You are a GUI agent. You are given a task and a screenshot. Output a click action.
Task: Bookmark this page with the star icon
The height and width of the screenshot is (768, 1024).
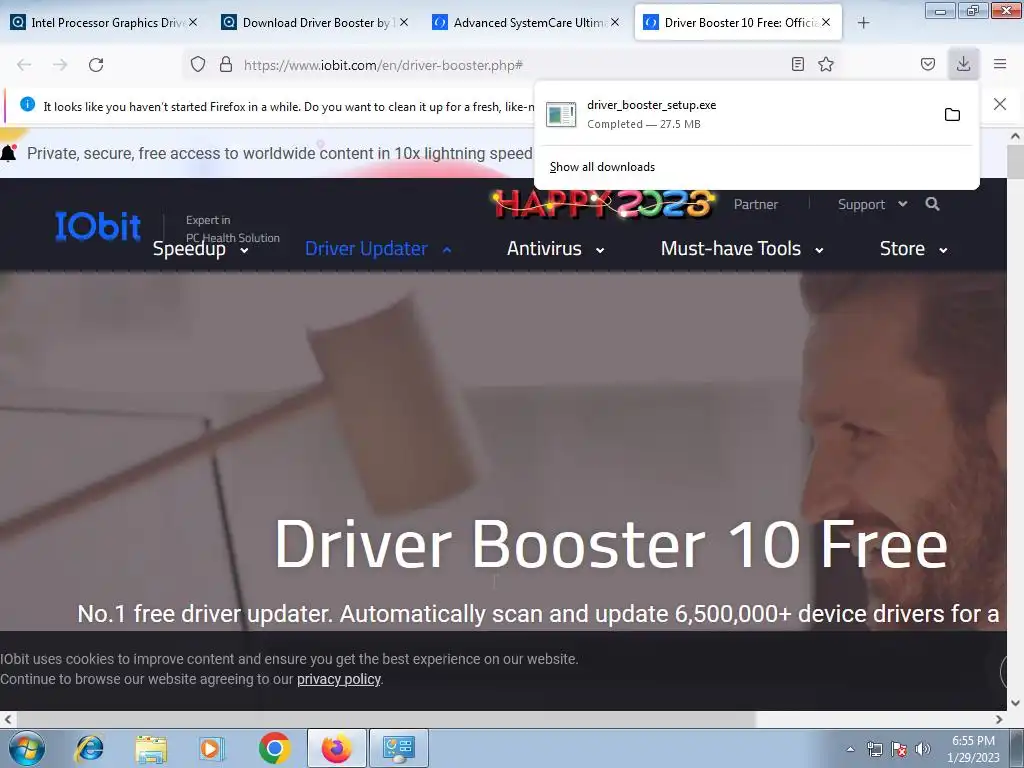click(x=826, y=64)
